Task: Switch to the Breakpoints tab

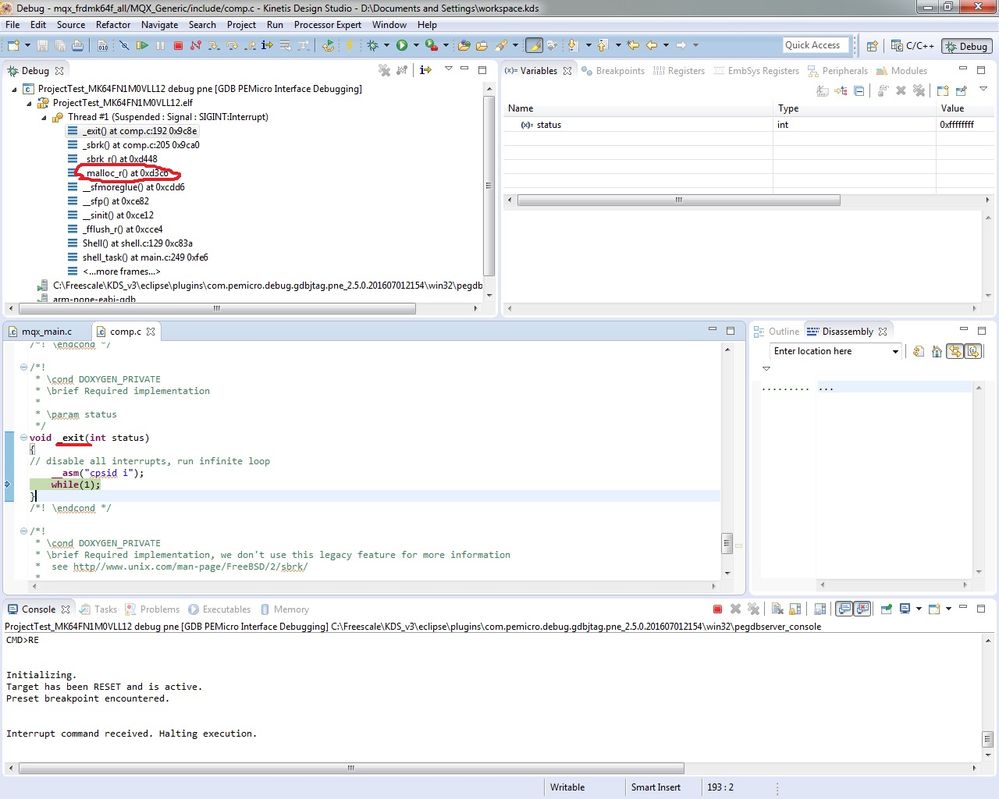Action: click(x=613, y=71)
